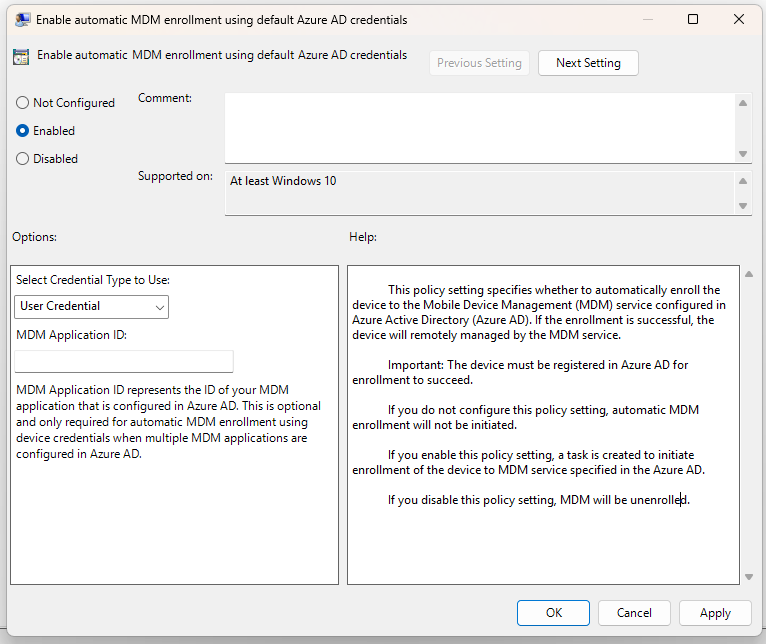Cancel the policy dialog
Image resolution: width=766 pixels, height=644 pixels.
634,613
